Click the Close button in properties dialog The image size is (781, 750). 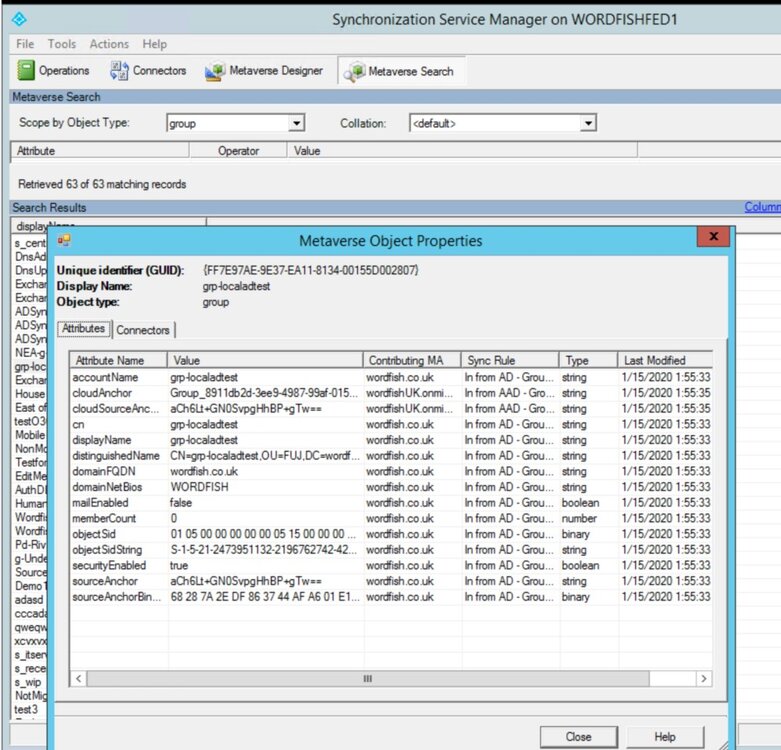(x=578, y=737)
